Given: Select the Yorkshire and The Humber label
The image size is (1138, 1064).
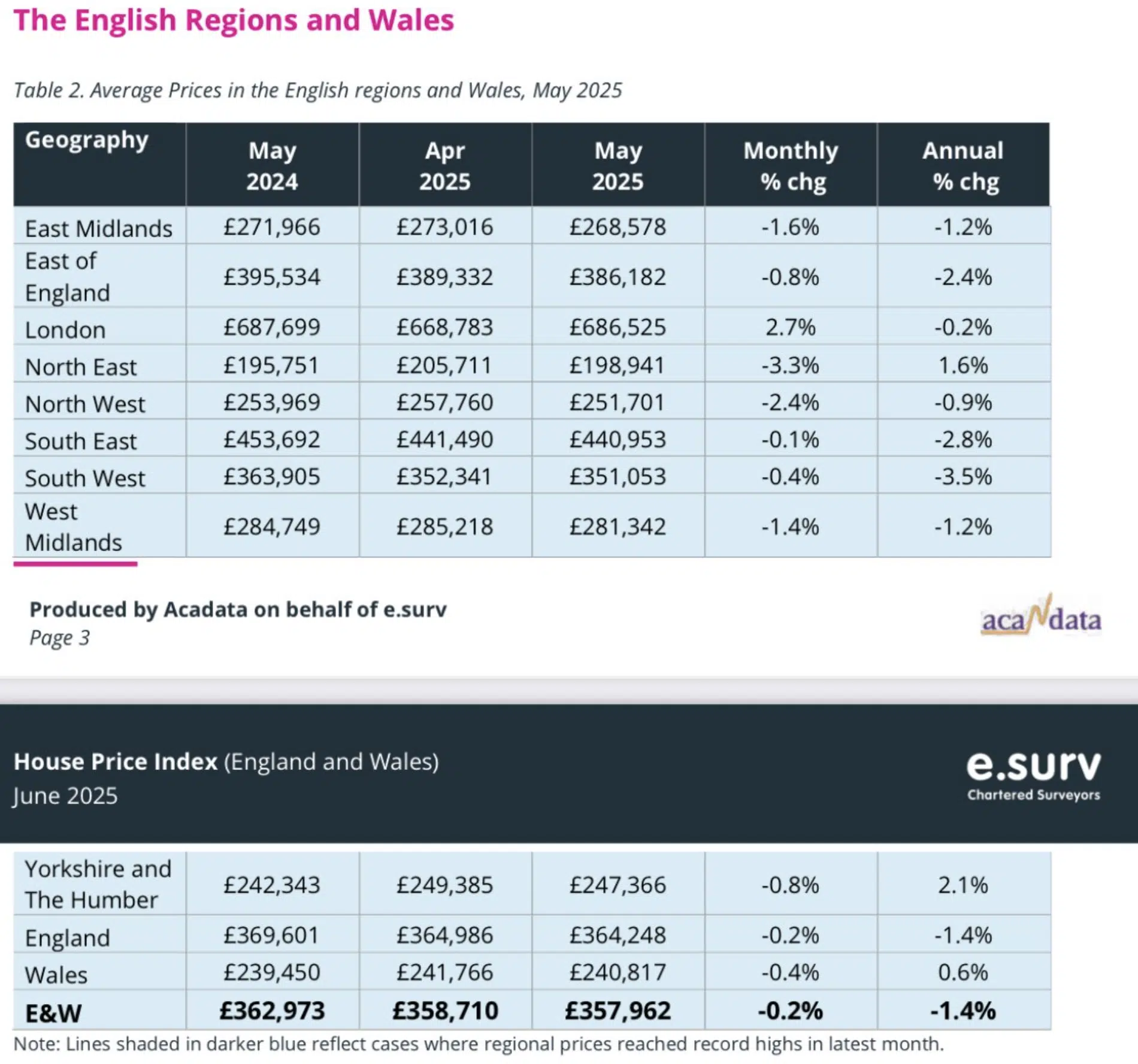Looking at the screenshot, I should (x=98, y=884).
